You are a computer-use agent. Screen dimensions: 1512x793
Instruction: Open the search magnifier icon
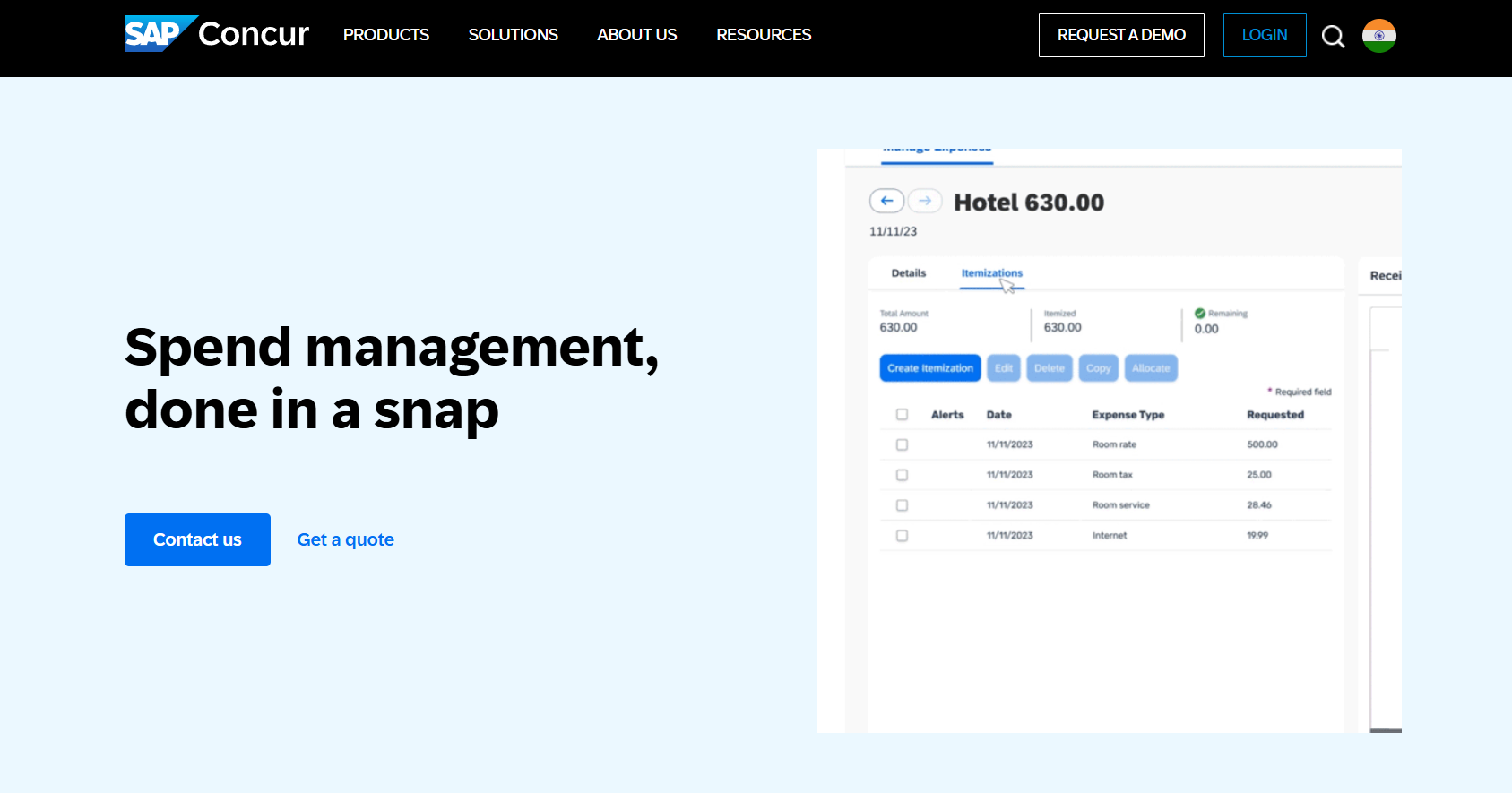click(1333, 36)
